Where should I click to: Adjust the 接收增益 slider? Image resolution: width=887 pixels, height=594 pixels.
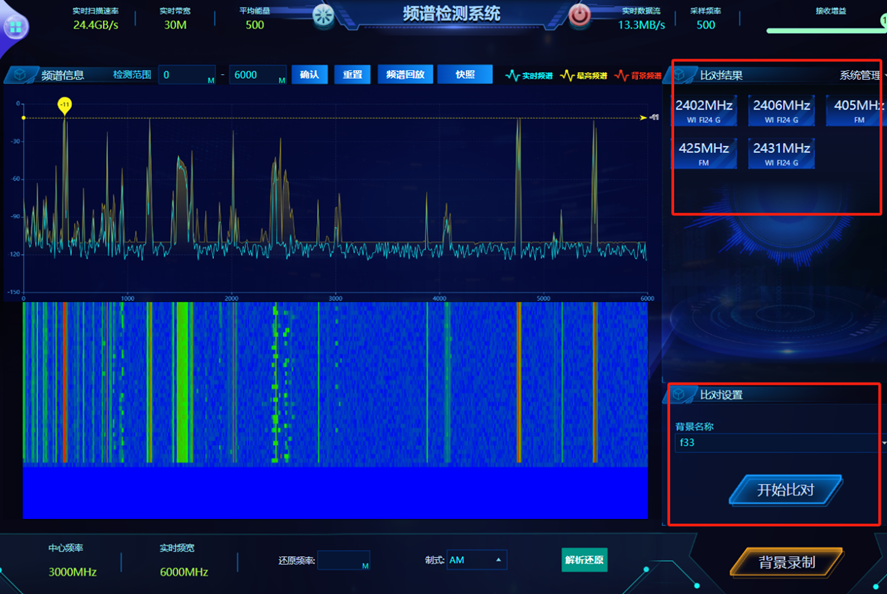[x=826, y=31]
